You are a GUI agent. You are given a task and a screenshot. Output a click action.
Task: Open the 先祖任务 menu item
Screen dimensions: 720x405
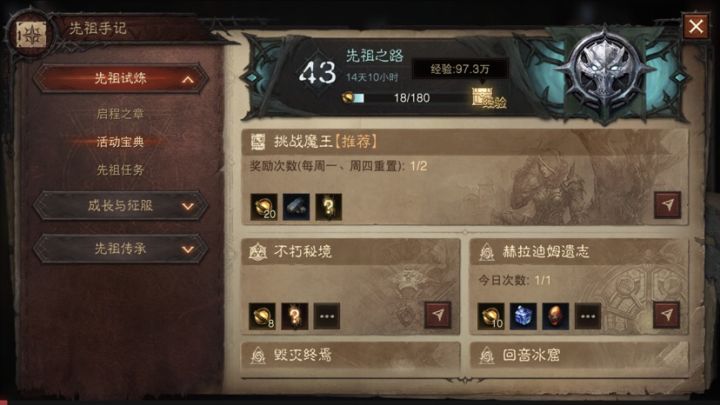coord(120,170)
